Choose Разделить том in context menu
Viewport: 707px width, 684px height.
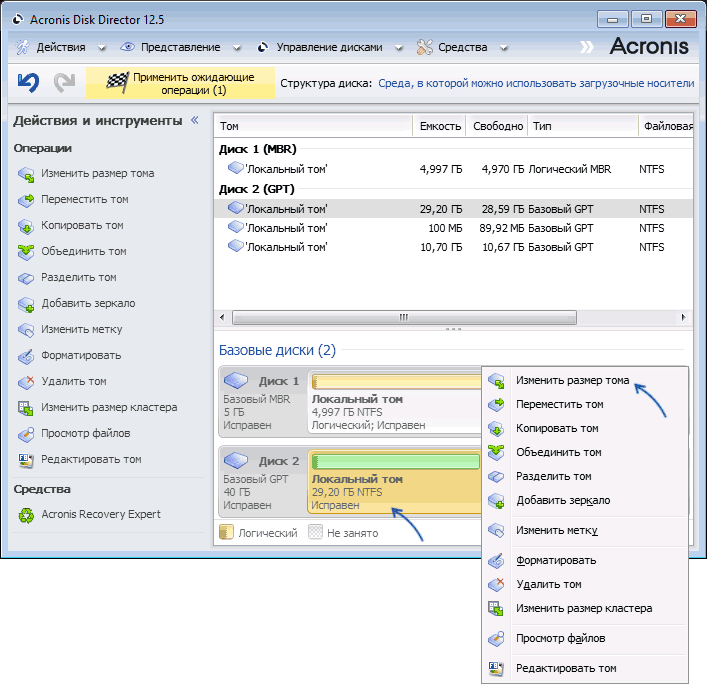coord(585,477)
